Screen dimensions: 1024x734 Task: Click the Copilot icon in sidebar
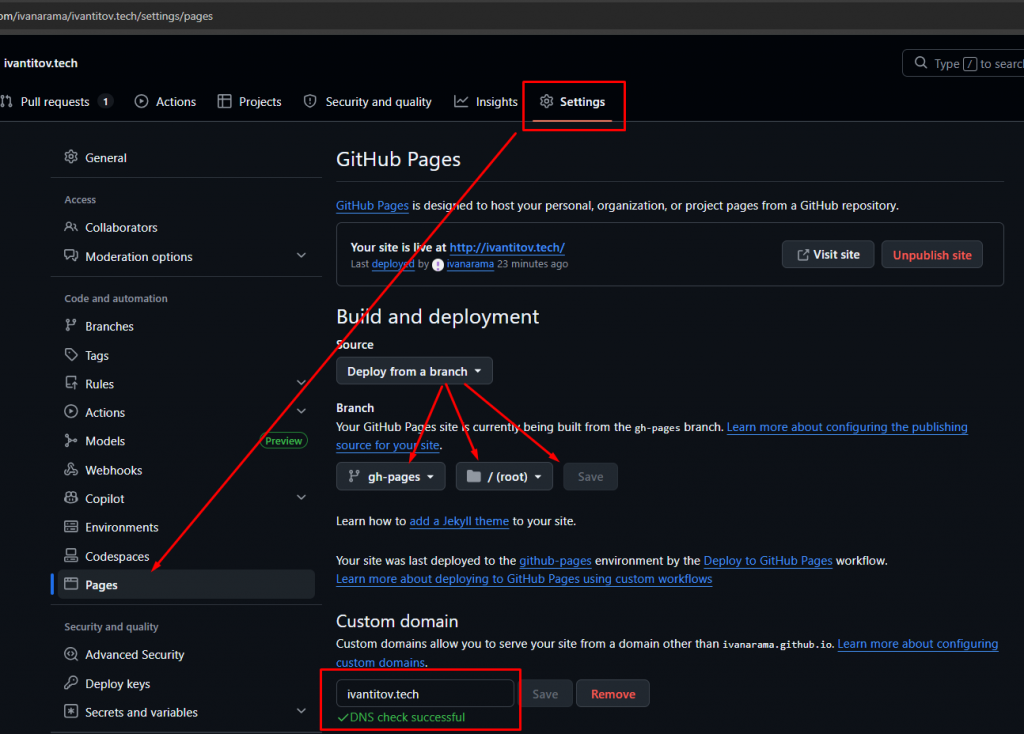(71, 498)
